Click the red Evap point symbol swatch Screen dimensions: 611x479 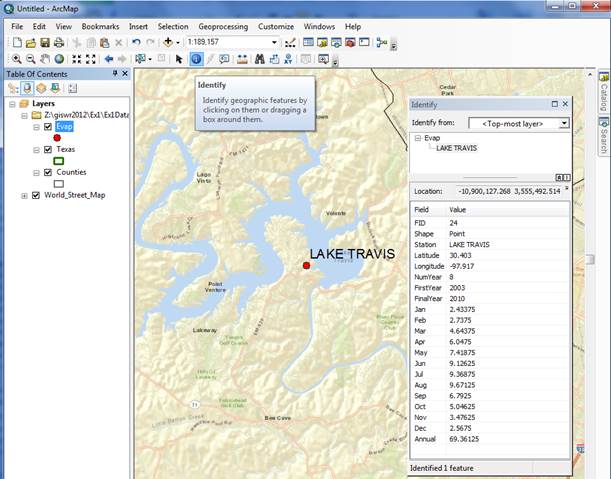click(x=57, y=138)
